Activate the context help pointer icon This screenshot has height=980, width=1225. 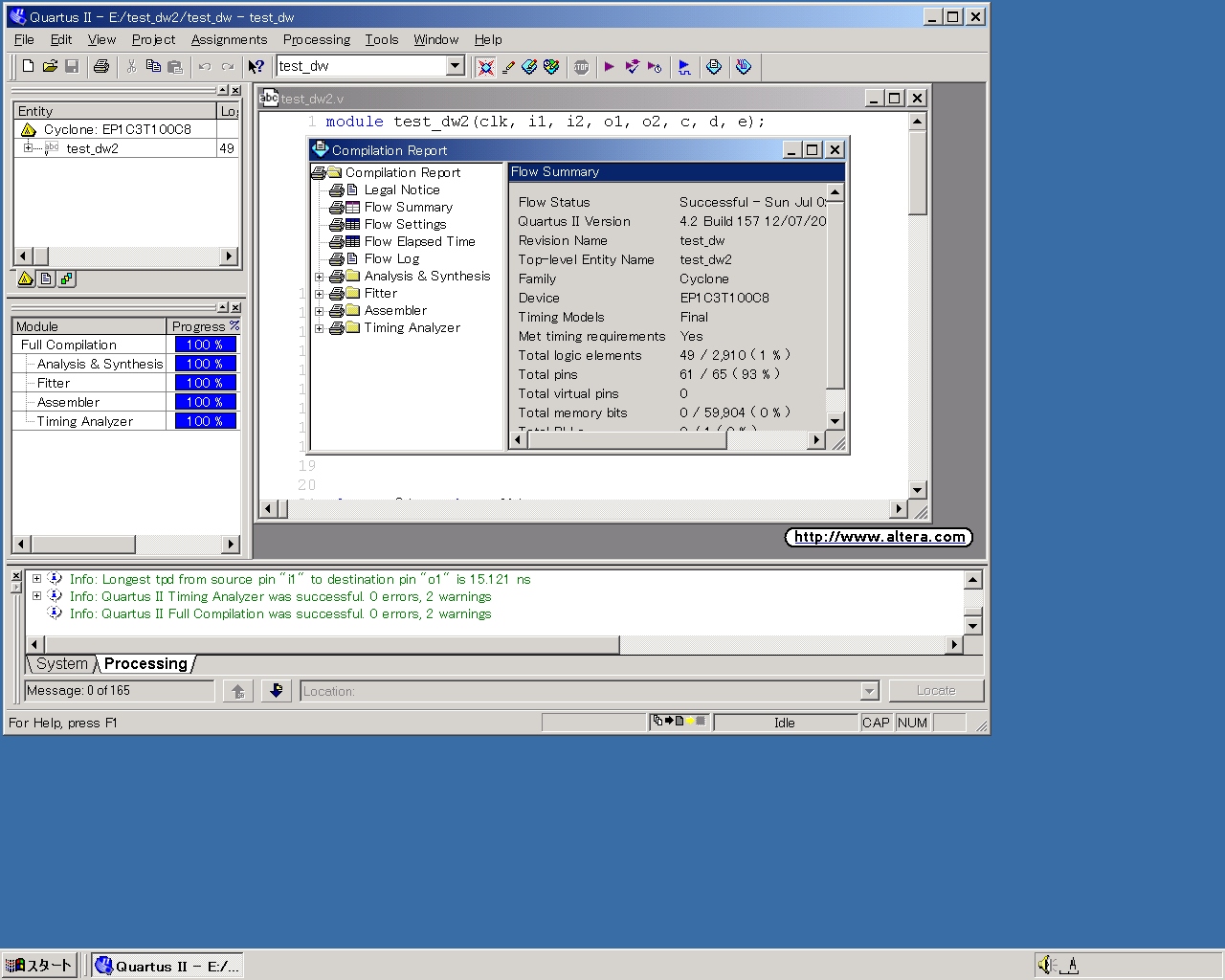coord(256,66)
